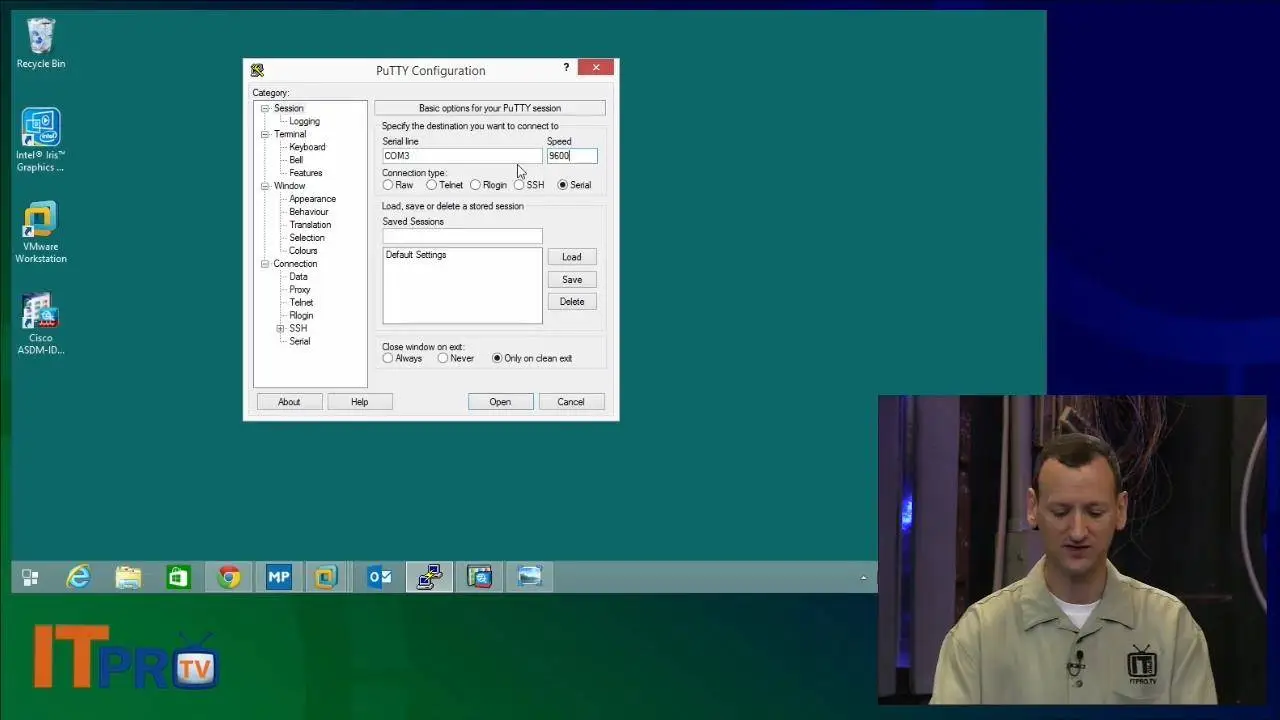Select Session category
This screenshot has width=1280, height=720.
pos(288,108)
